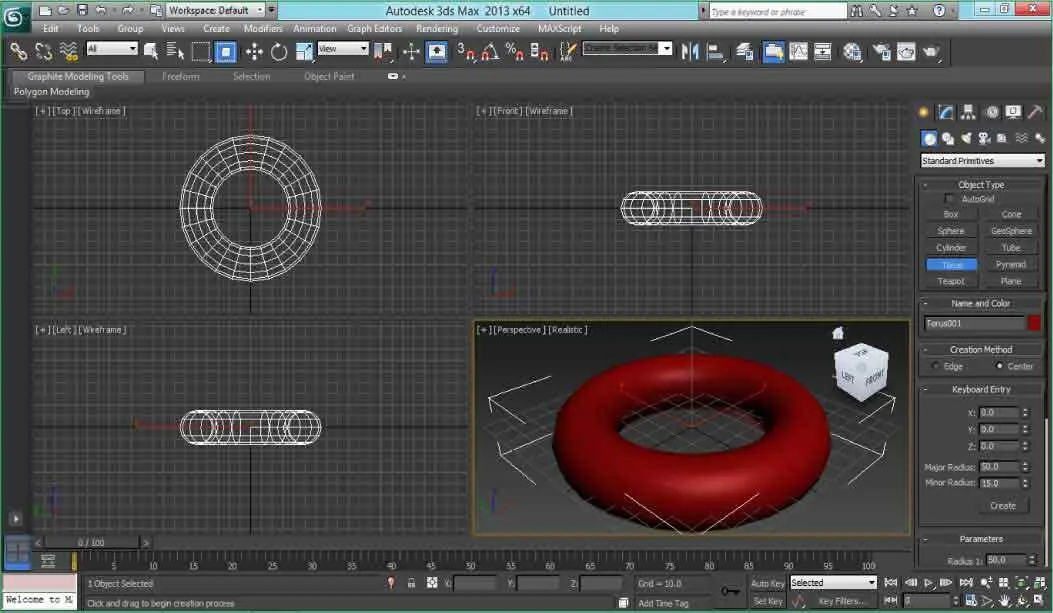Open the Workspace: Default dropdown
Image resolution: width=1053 pixels, height=613 pixels.
[x=215, y=10]
